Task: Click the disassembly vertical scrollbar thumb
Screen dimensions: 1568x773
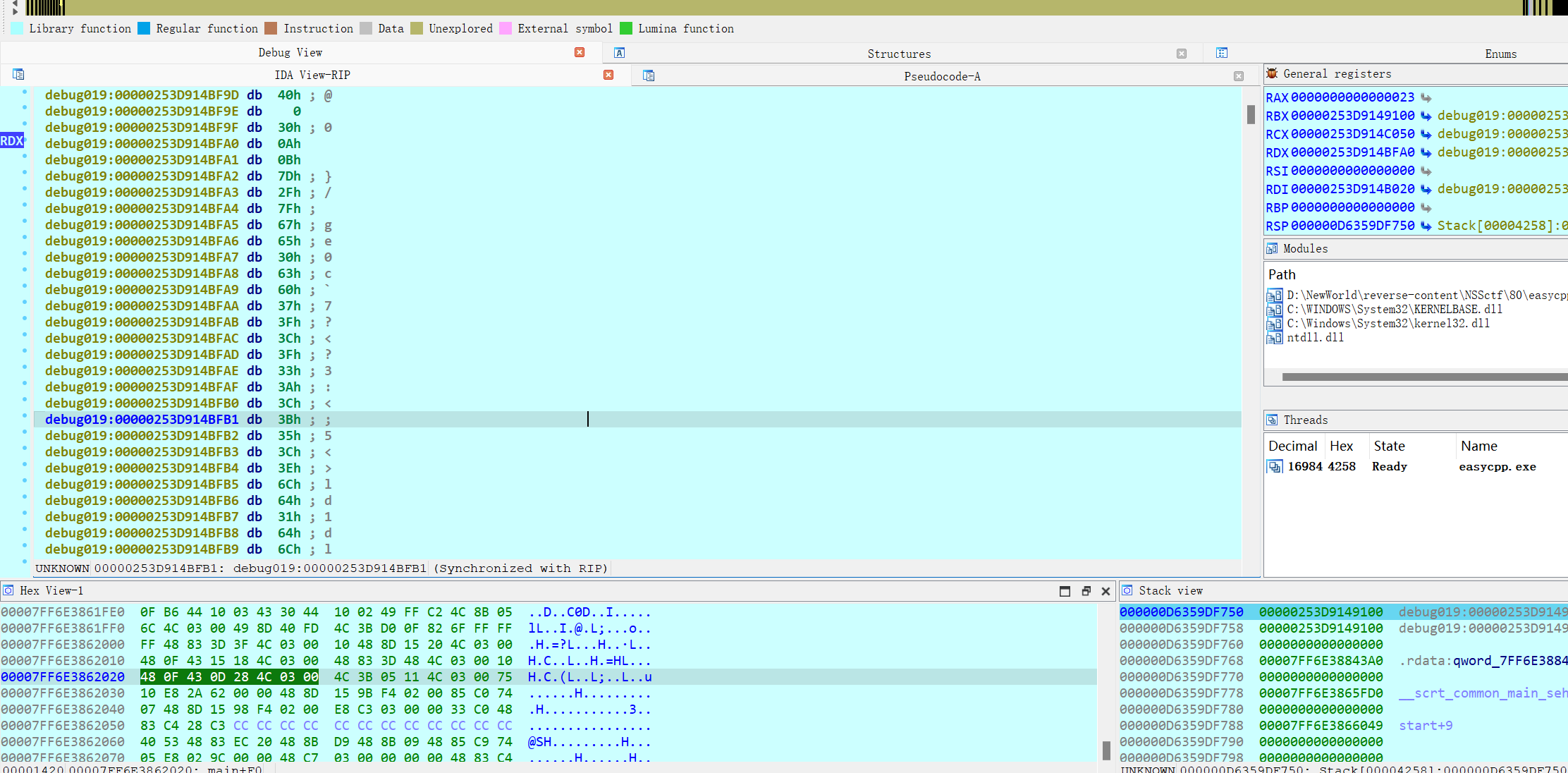Action: 1251,114
